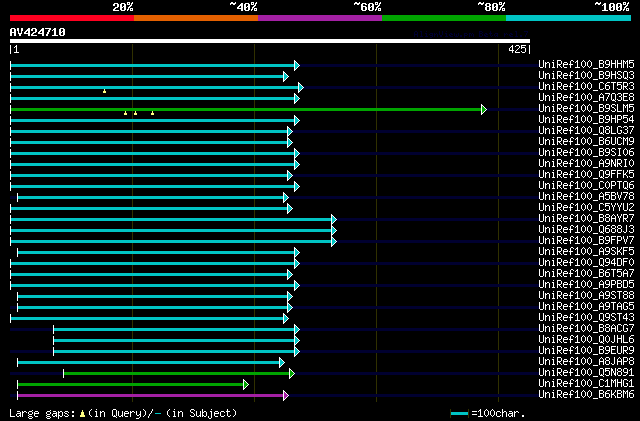This screenshot has height=421, width=640.
Task: Click the purple ~60% identity legend segment
Action: pyautogui.click(x=320, y=18)
